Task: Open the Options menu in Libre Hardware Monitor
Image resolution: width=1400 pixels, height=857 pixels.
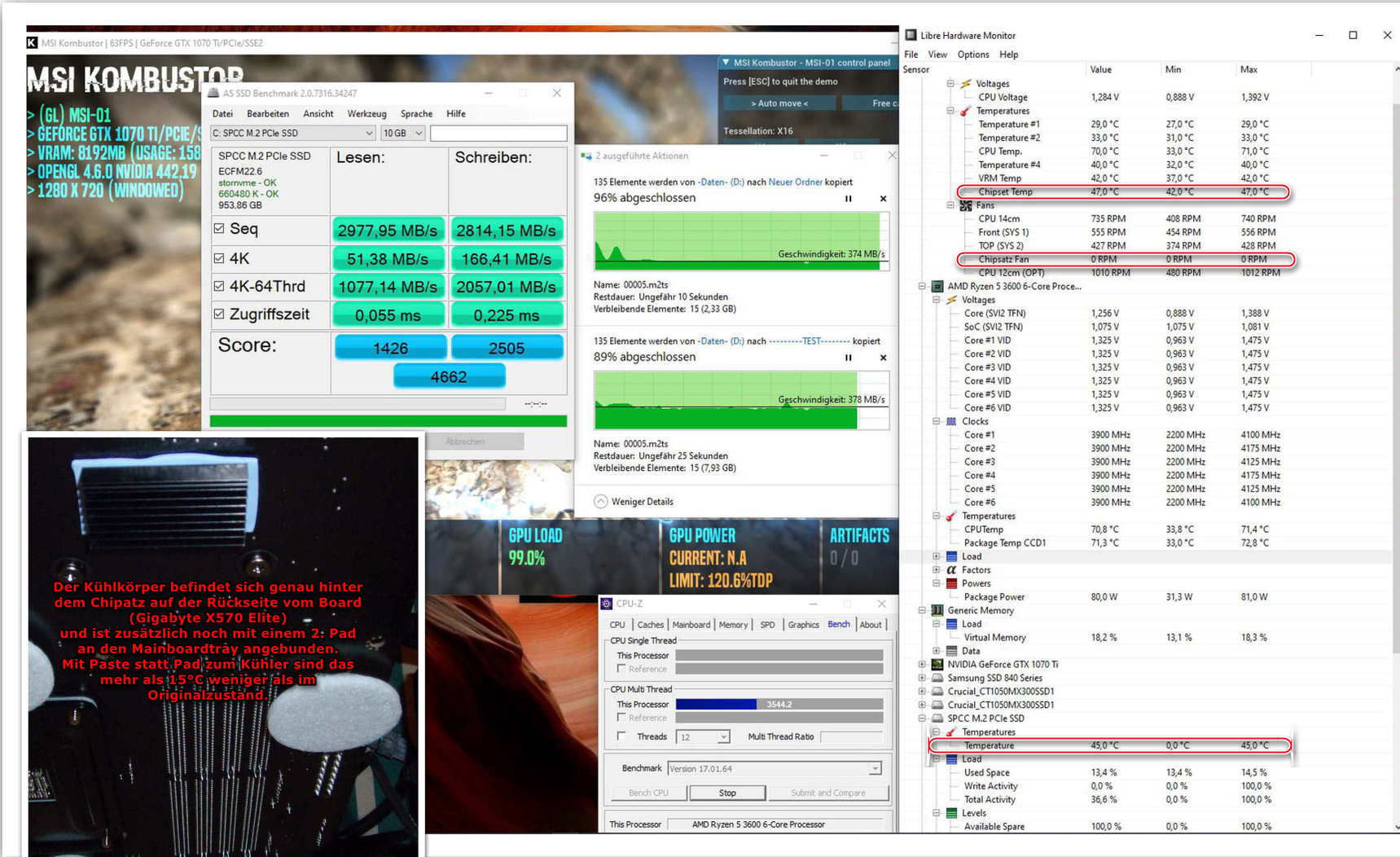Action: [x=973, y=55]
